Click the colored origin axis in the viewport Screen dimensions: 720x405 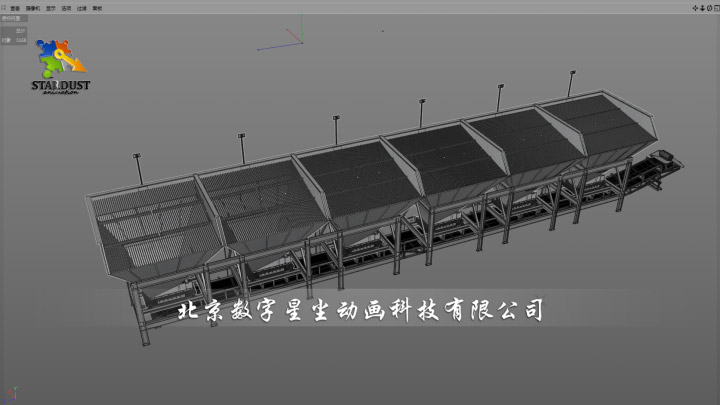pos(290,40)
